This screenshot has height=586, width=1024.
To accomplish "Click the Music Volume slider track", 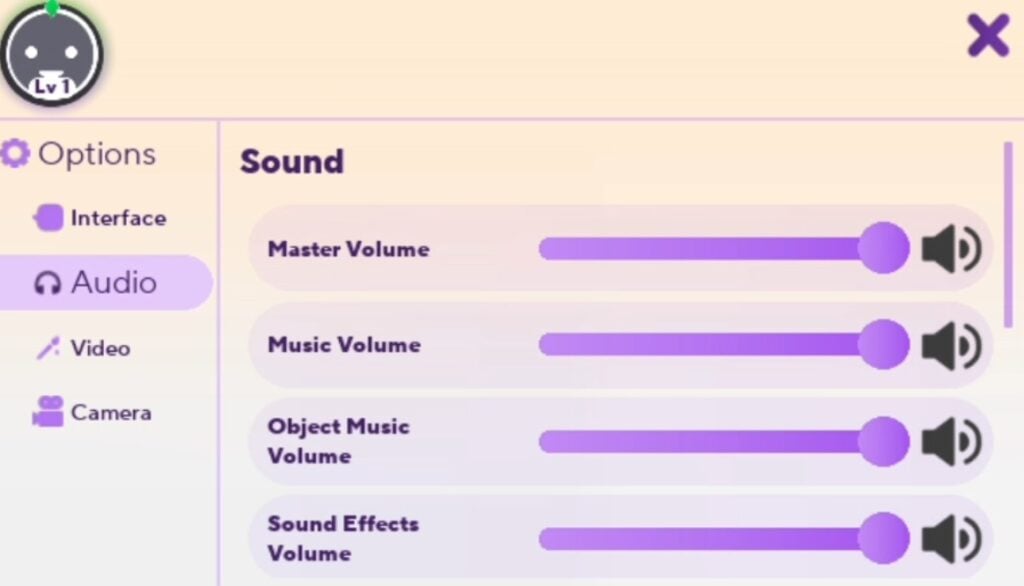I will click(x=700, y=345).
